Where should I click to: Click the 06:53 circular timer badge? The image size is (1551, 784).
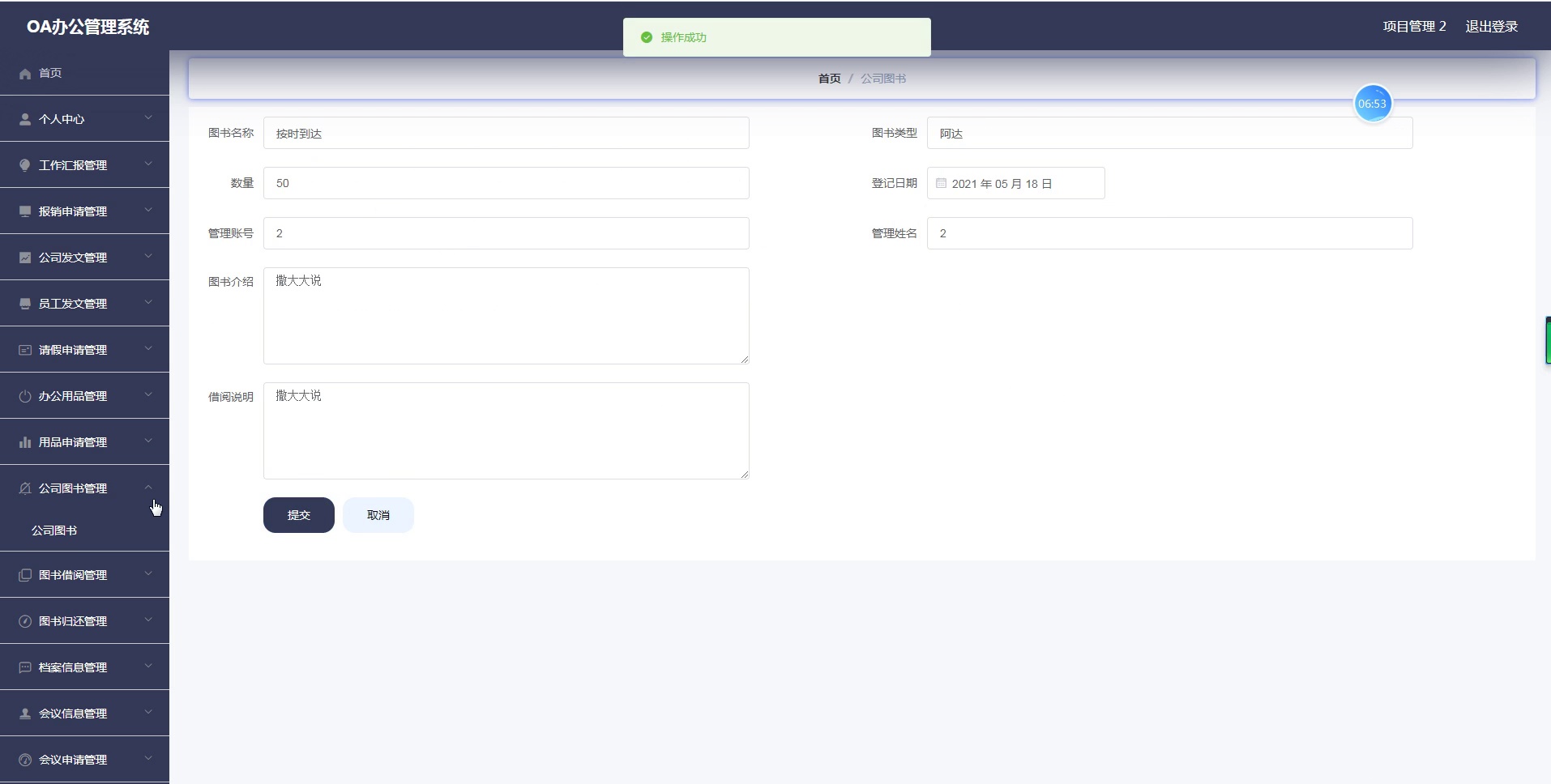tap(1374, 103)
